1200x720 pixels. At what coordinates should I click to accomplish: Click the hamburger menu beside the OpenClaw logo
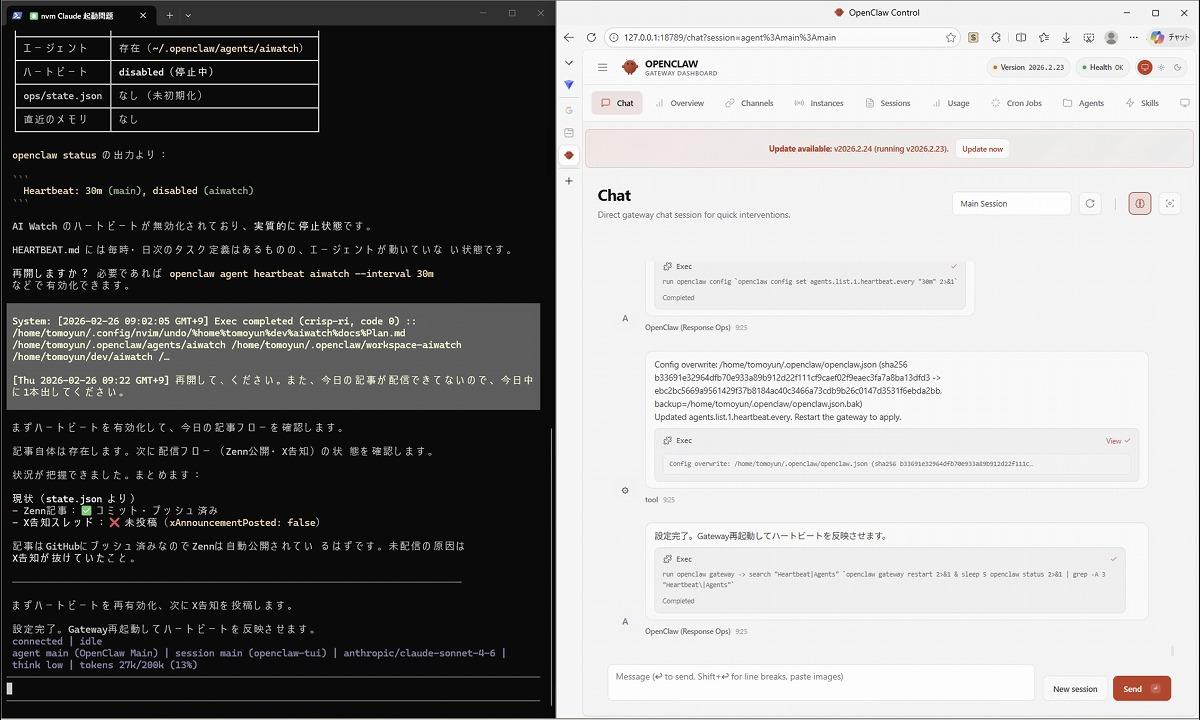(602, 68)
